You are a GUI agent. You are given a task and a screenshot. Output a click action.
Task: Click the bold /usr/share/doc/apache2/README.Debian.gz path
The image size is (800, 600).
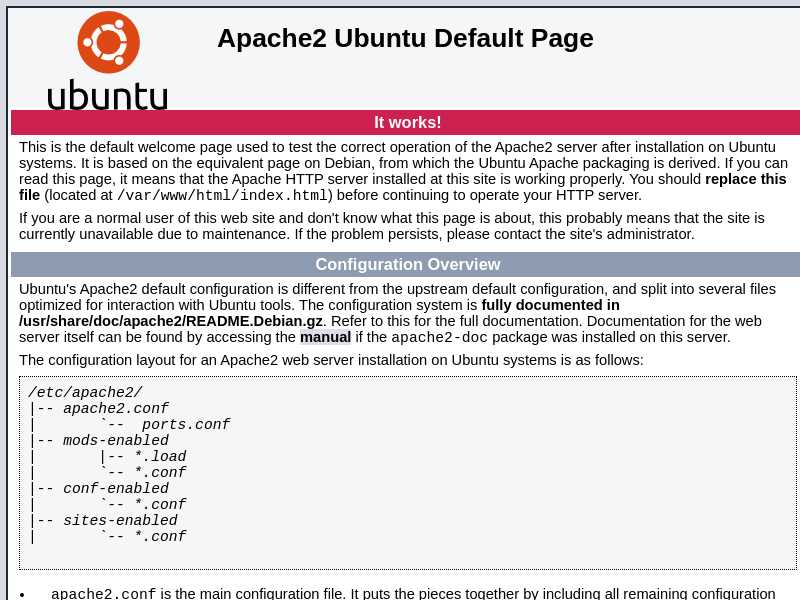coord(170,321)
